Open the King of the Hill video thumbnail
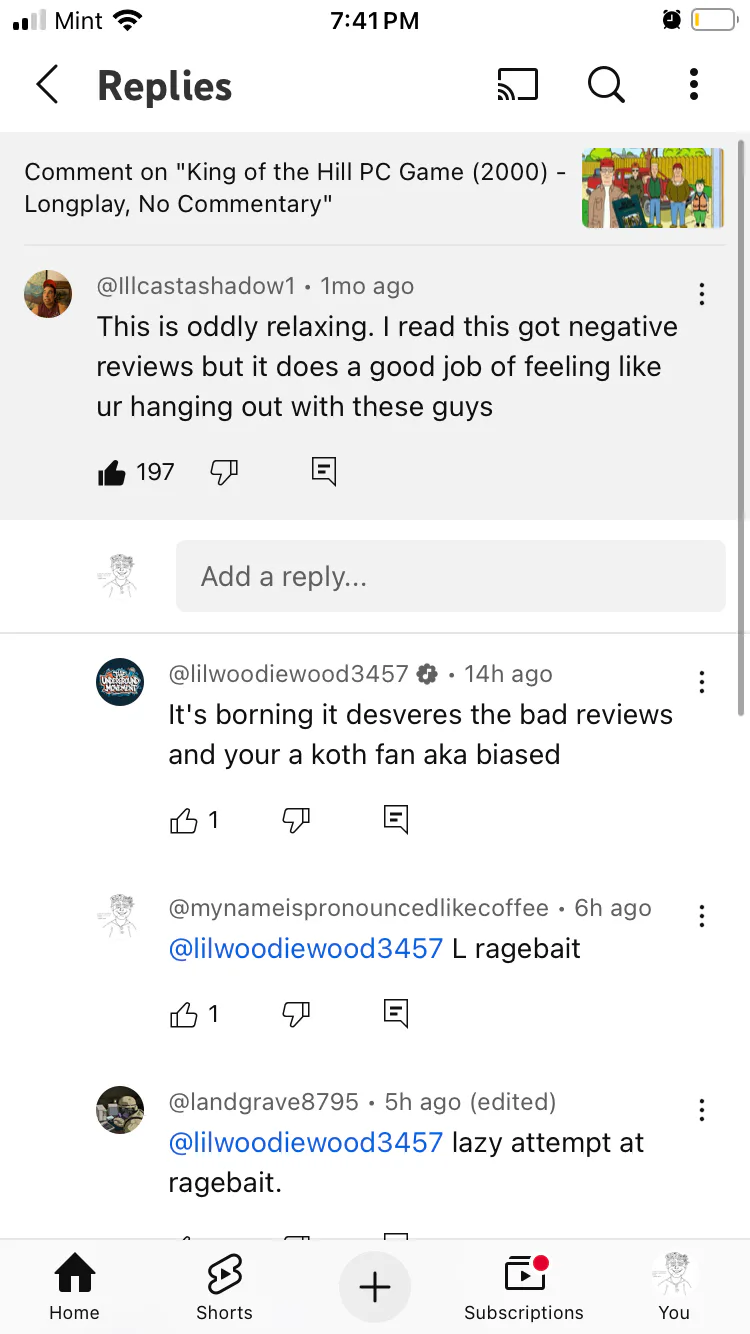Viewport: 750px width, 1334px height. pos(653,188)
